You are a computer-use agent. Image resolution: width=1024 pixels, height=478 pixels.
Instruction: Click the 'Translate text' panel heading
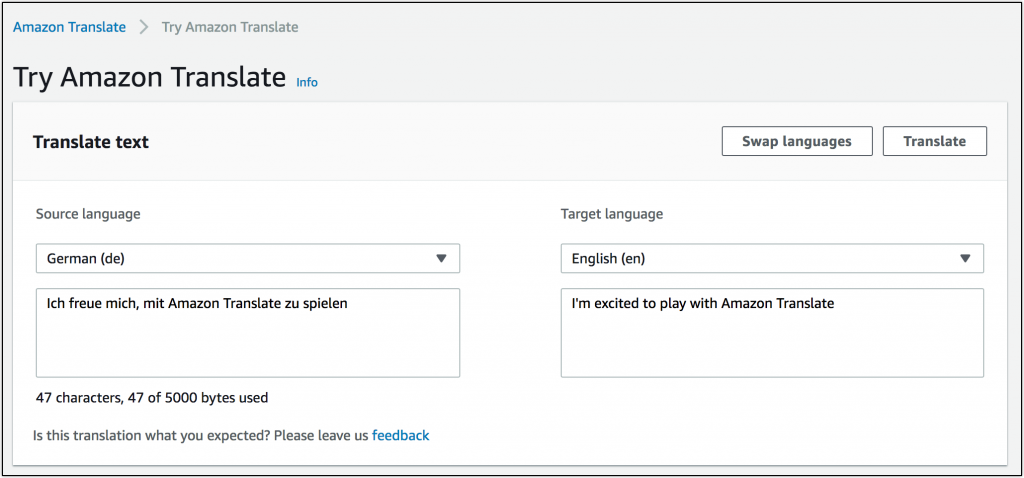coord(91,142)
